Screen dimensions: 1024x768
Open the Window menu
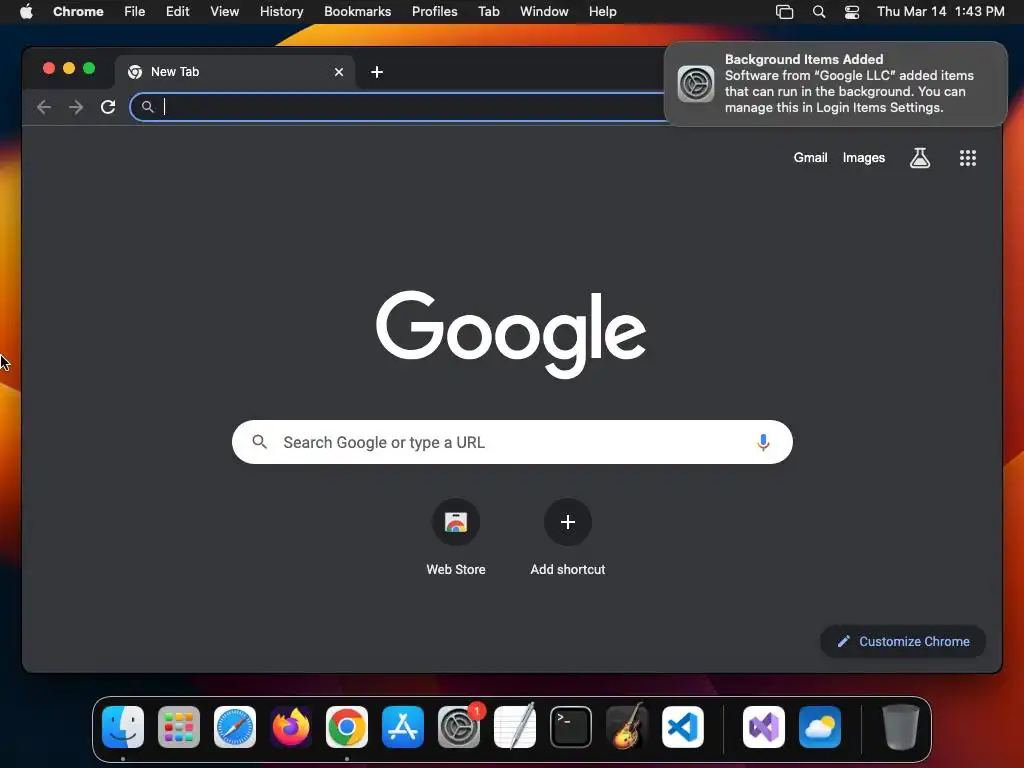(544, 12)
